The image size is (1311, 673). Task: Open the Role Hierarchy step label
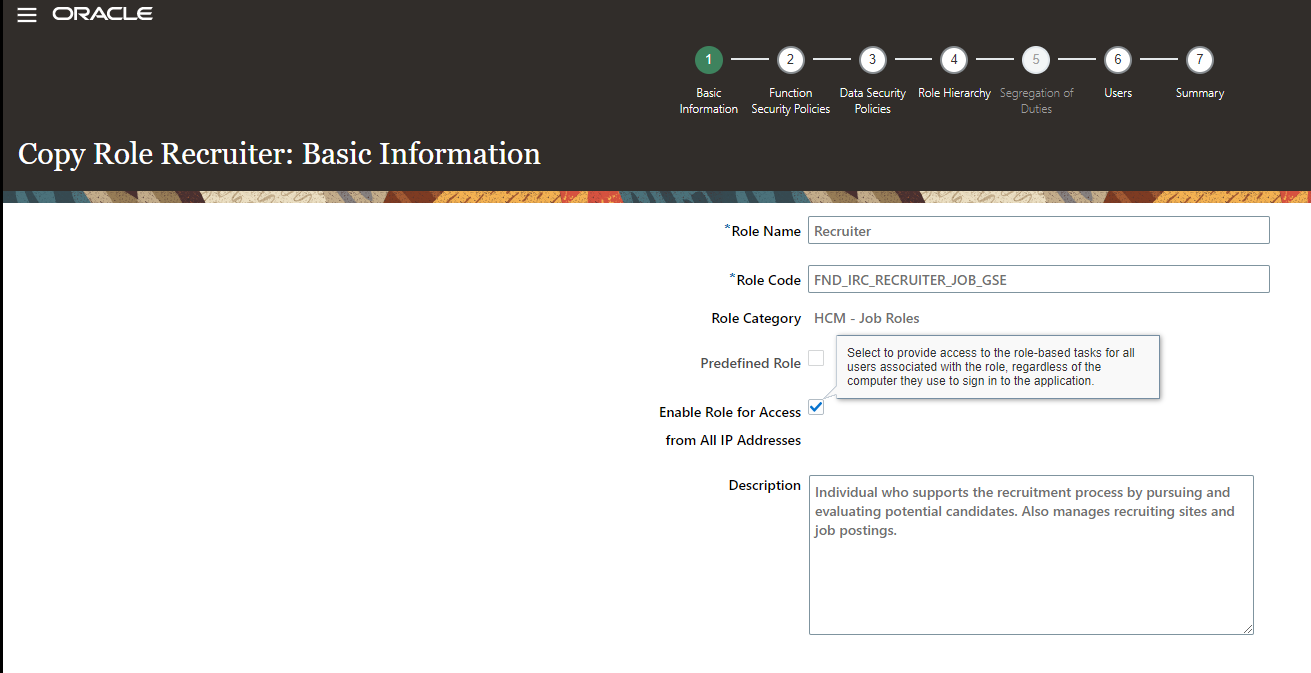tap(954, 93)
